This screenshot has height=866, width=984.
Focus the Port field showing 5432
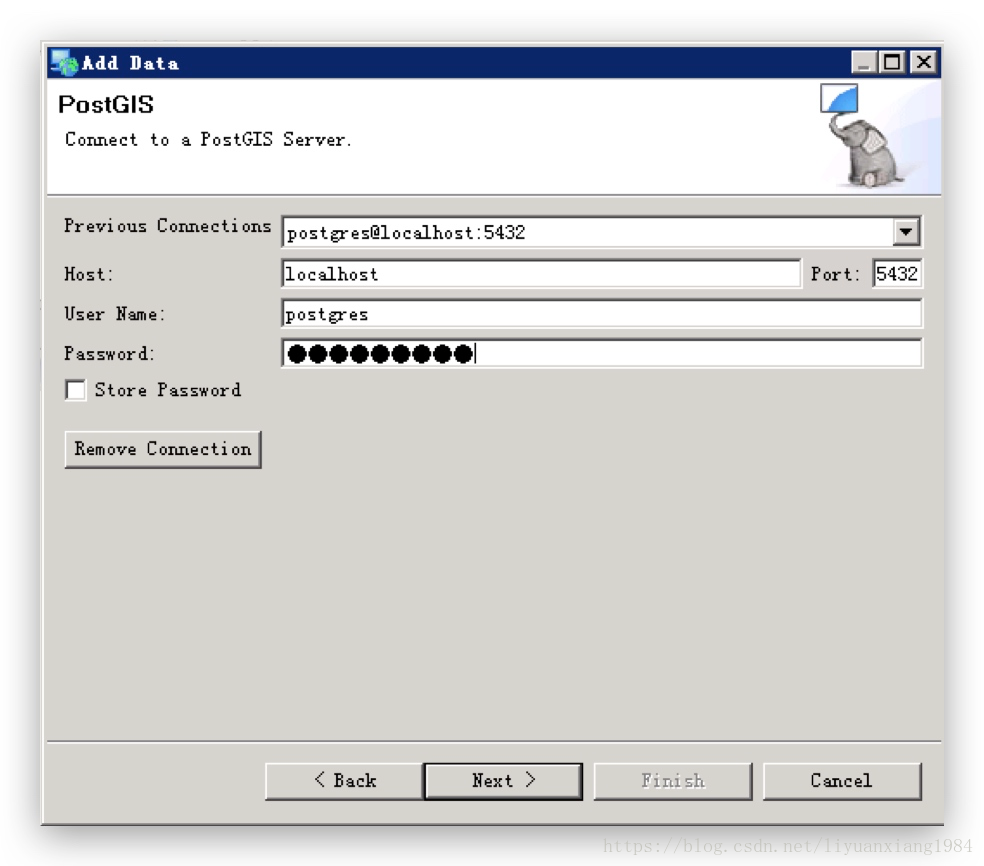[x=897, y=274]
